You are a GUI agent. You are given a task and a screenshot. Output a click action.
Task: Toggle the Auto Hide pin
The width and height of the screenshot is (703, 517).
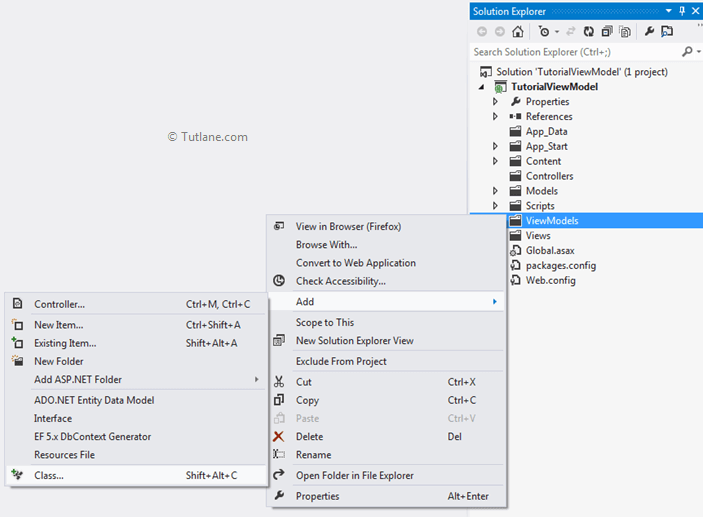682,11
